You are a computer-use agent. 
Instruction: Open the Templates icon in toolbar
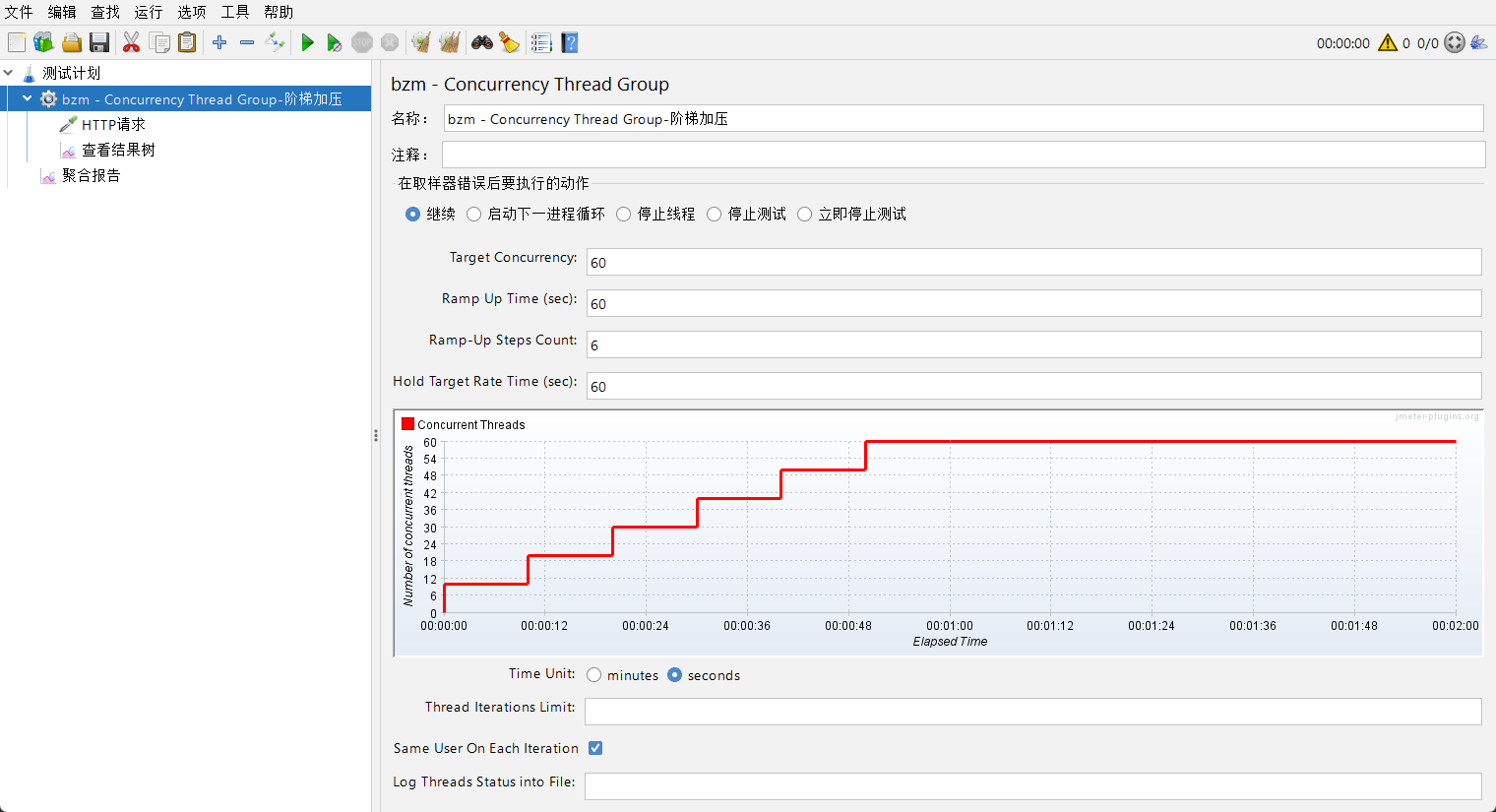coord(43,42)
